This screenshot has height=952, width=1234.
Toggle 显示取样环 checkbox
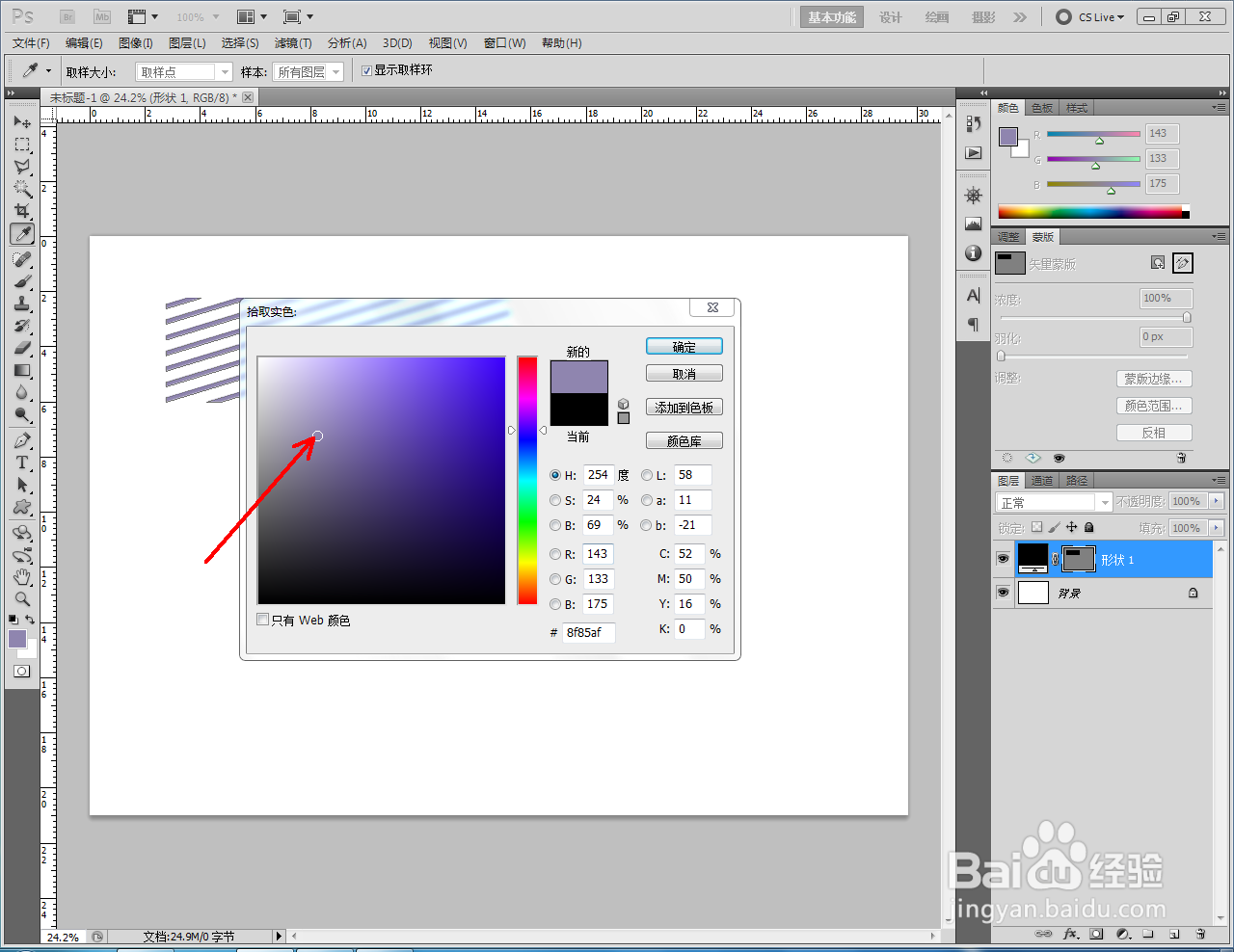(x=366, y=70)
